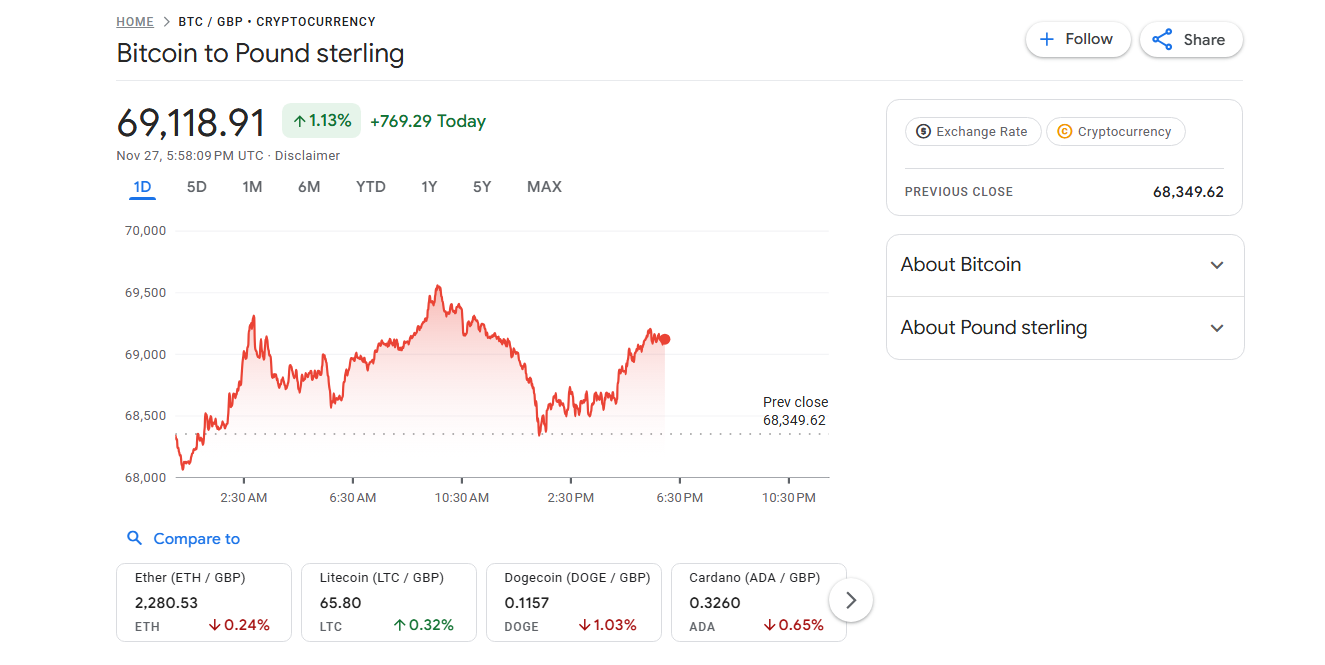Screen dimensions: 1325x665
Task: Click the carousel next arrow
Action: tap(850, 600)
